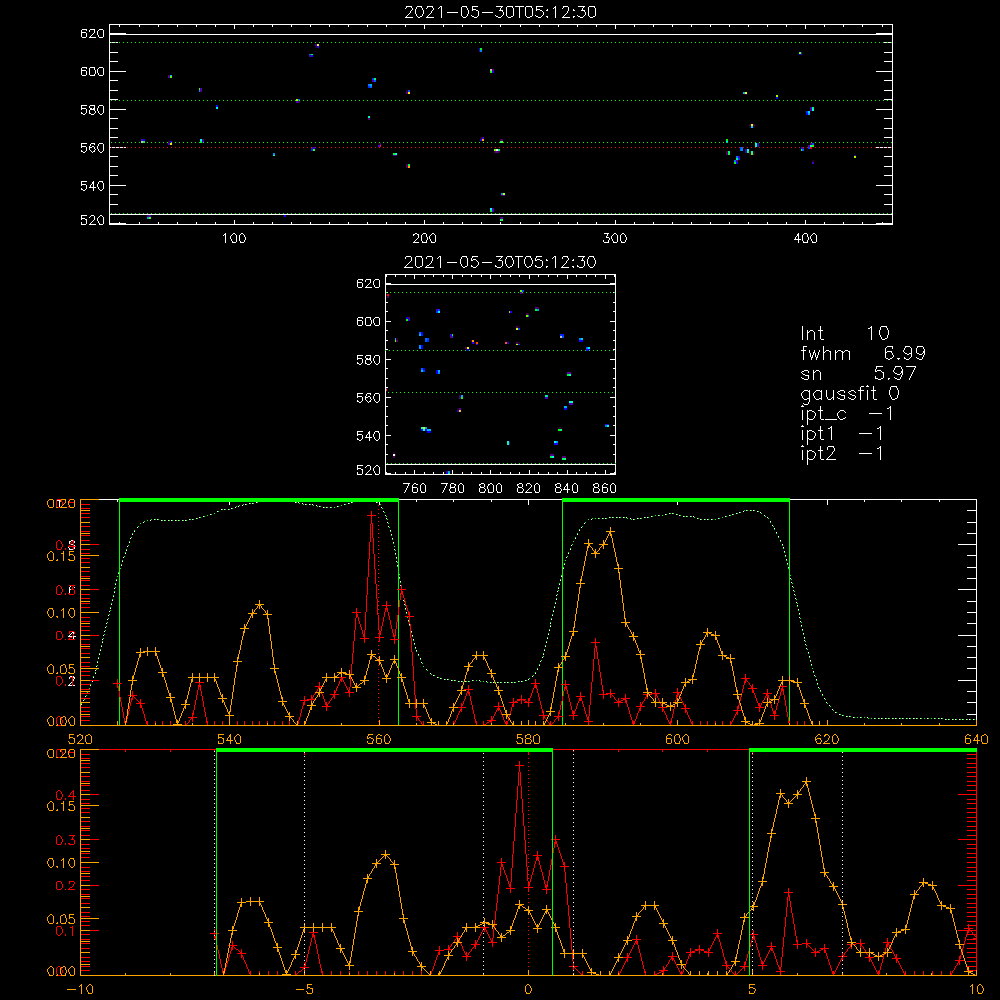
Task: Select the 'fwhm 6.99' readout
Action: tap(863, 353)
